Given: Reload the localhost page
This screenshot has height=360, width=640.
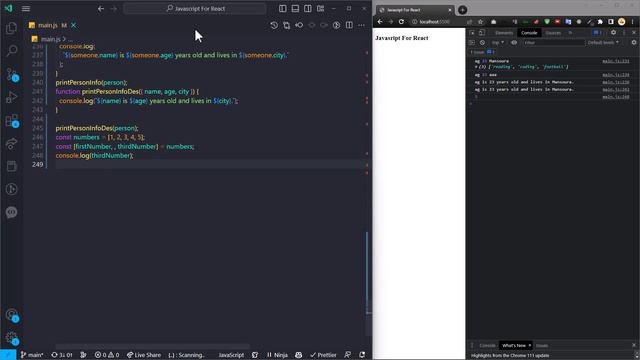Looking at the screenshot, I should click(401, 22).
